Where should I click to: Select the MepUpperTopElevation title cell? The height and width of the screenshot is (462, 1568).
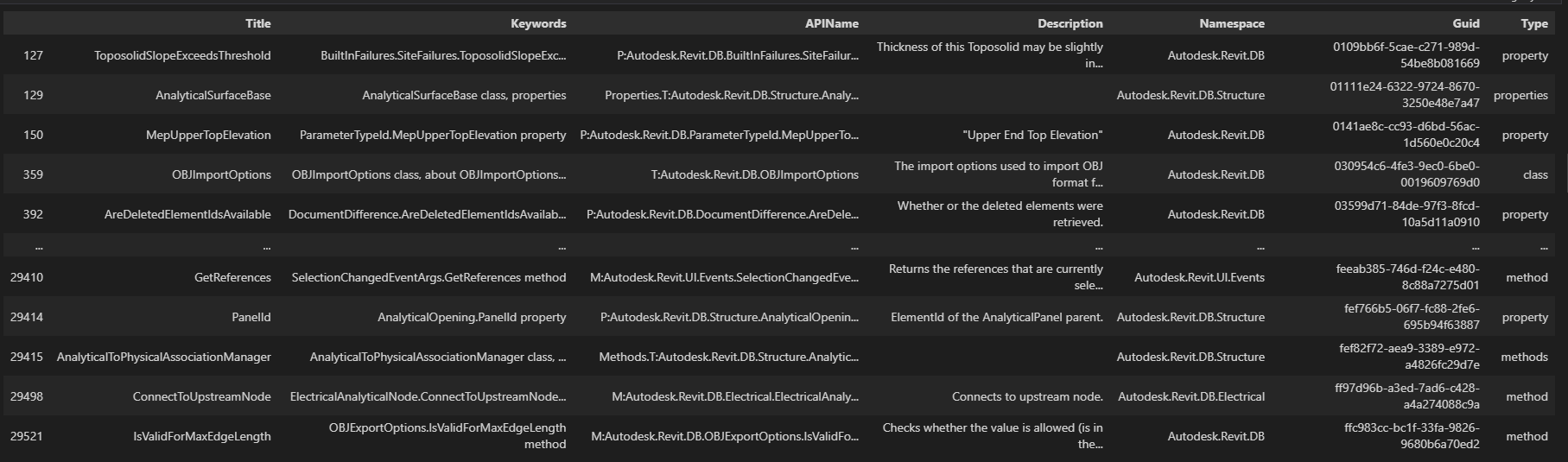(208, 135)
